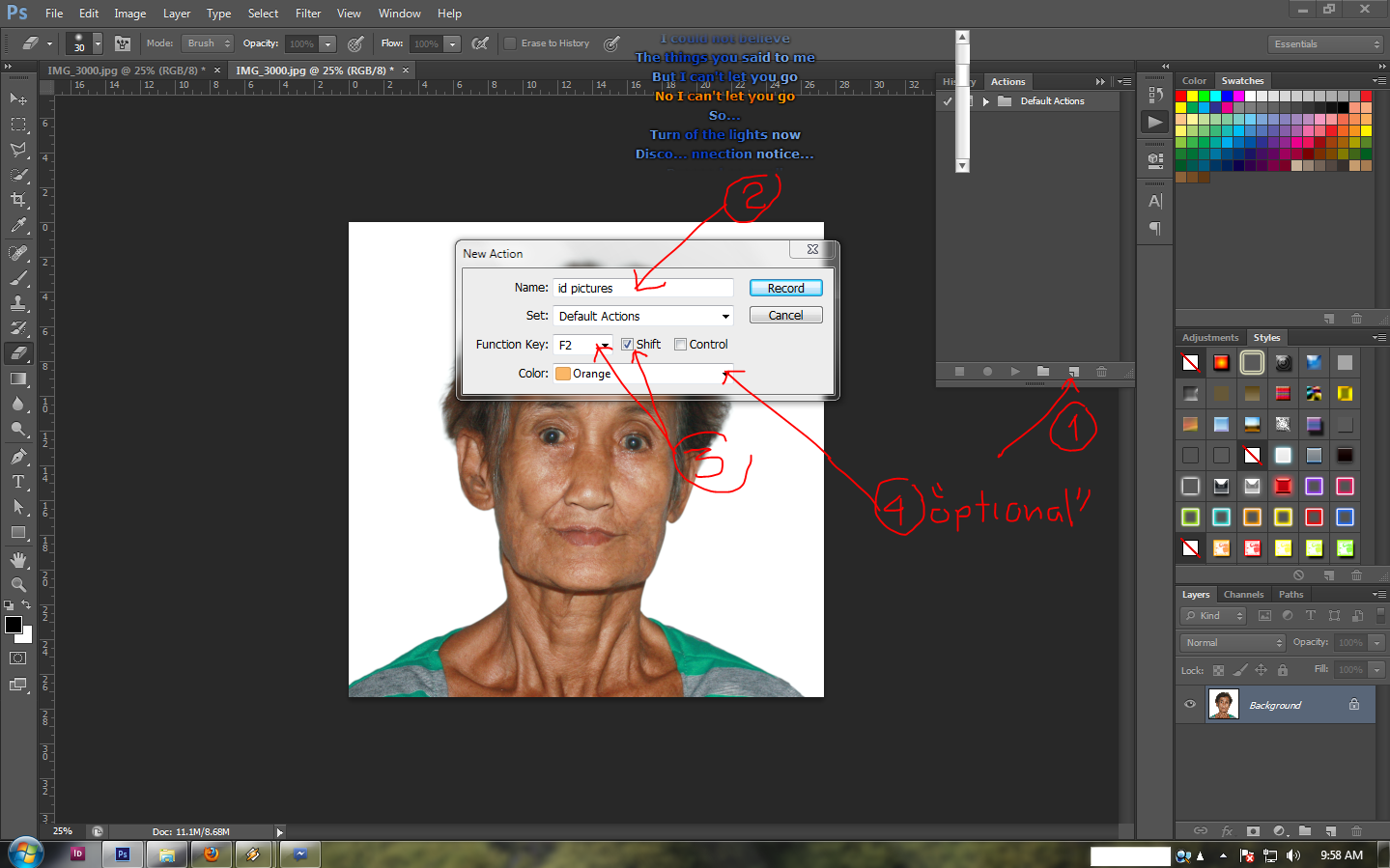Select the Lasso tool in the toolbox
The image size is (1390, 868).
18,150
